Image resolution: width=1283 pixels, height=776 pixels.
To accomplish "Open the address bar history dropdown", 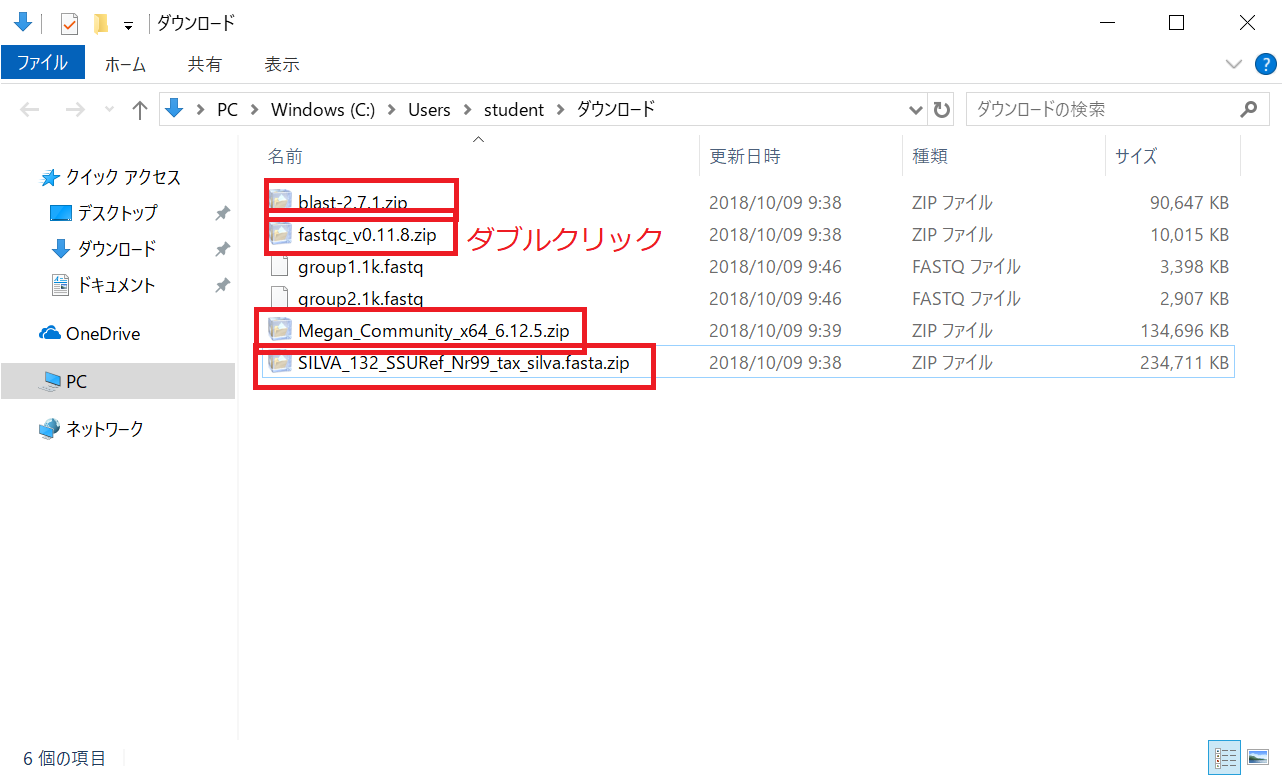I will 916,110.
